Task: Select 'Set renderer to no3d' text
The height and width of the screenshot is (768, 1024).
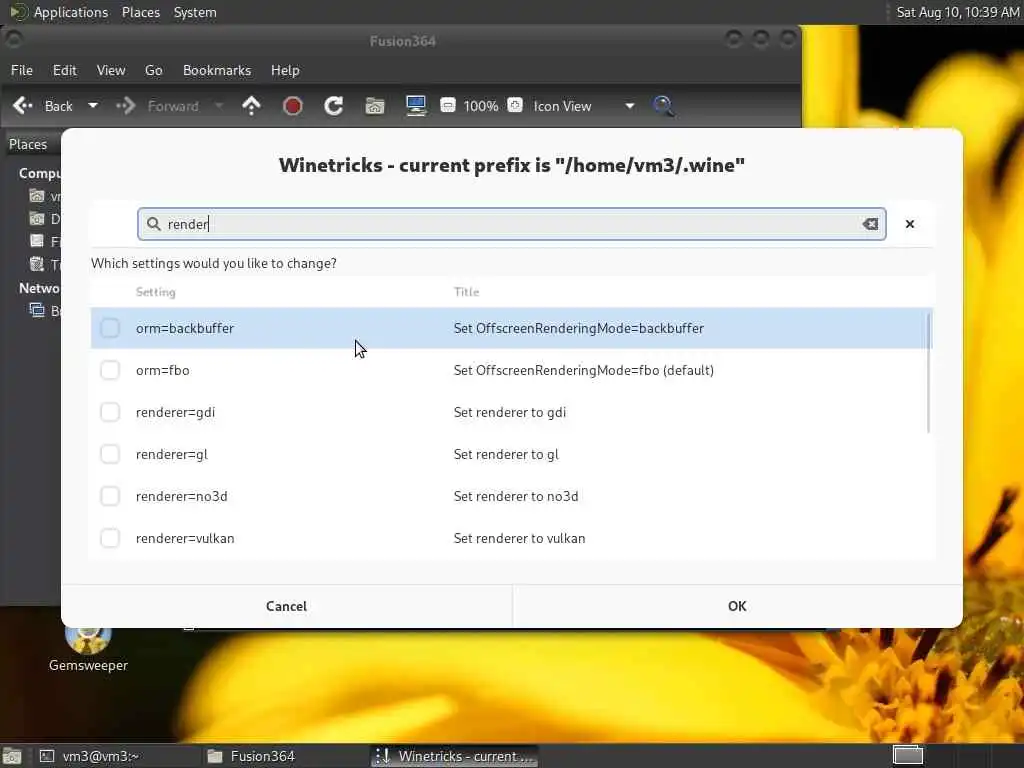Action: coord(516,496)
